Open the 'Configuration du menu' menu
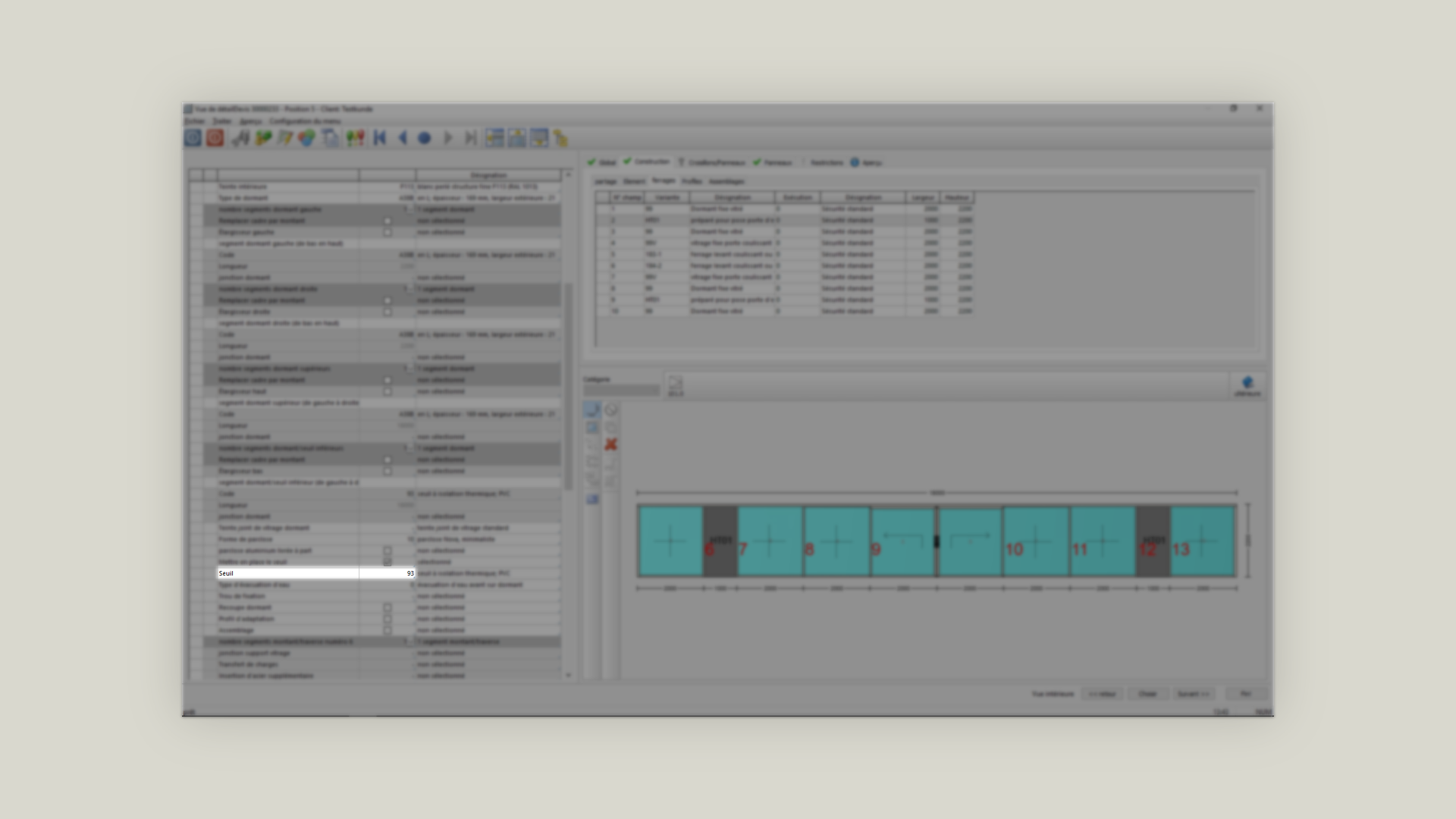 305,121
